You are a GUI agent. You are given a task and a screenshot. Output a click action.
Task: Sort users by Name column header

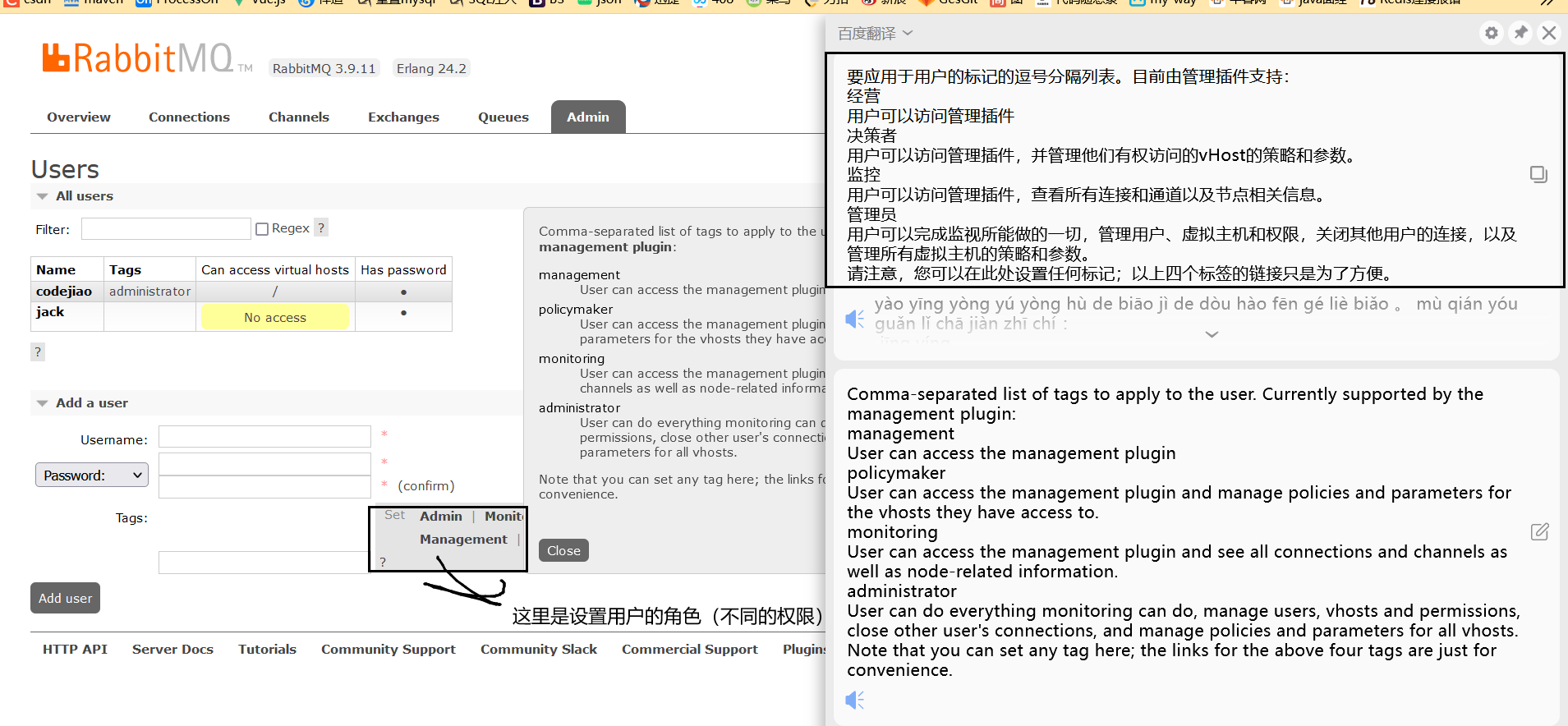coord(56,269)
